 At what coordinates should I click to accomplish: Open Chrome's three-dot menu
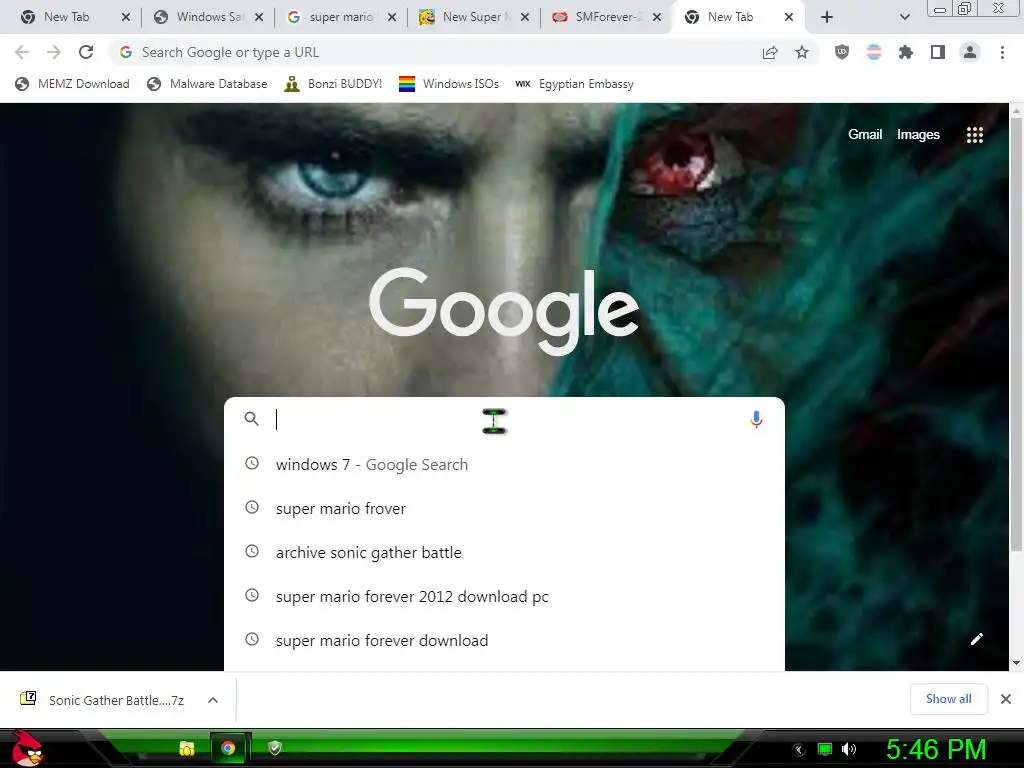pyautogui.click(x=1002, y=52)
